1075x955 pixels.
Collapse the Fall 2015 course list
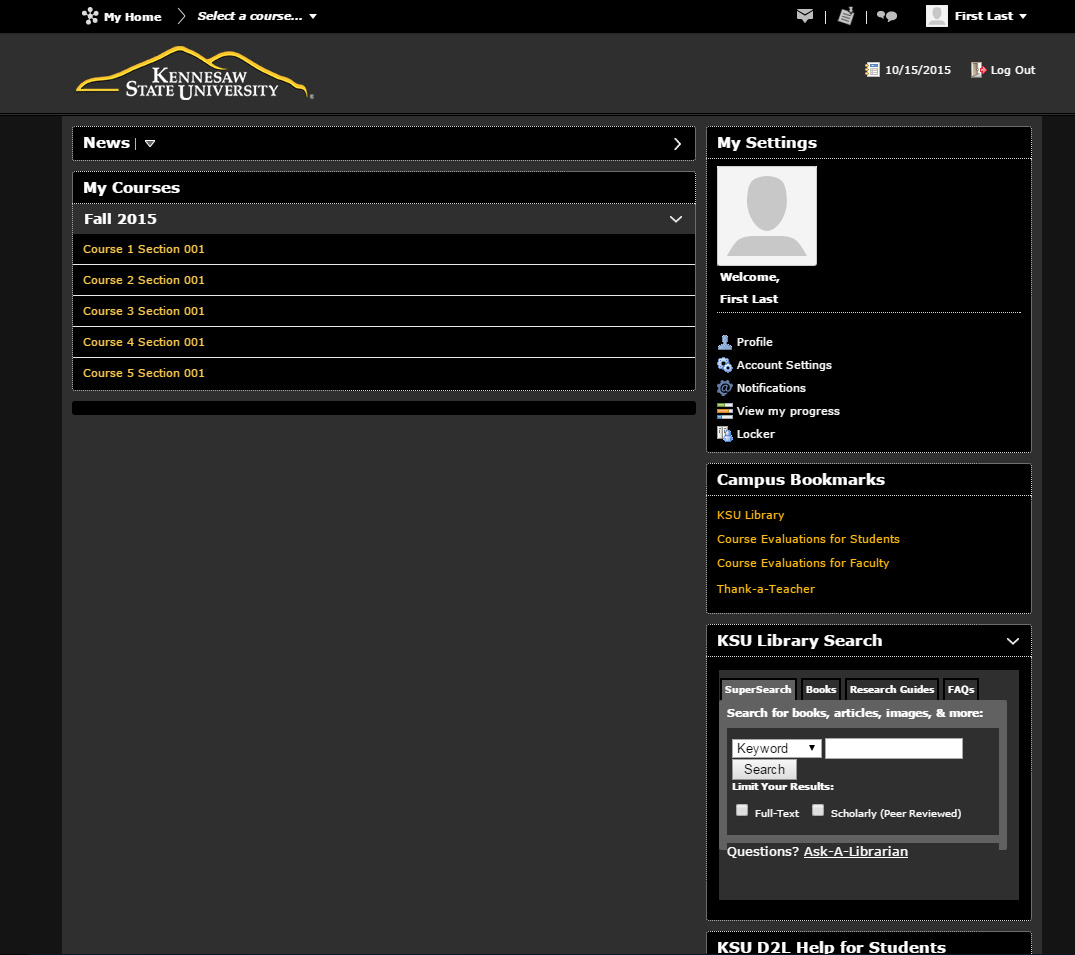pos(675,218)
